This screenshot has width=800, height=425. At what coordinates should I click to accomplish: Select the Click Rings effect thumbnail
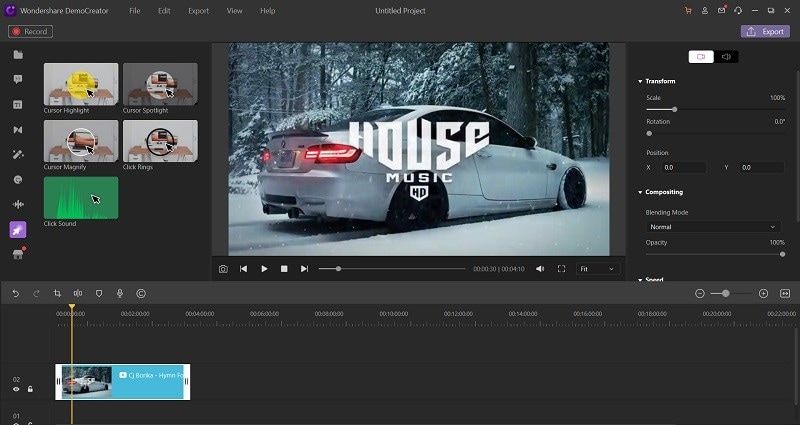tap(160, 141)
